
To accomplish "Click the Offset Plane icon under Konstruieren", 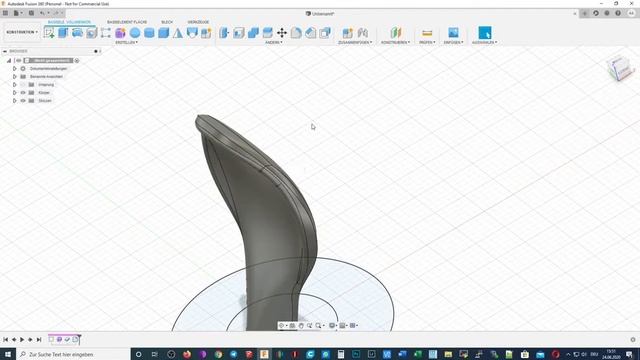I will tap(396, 33).
